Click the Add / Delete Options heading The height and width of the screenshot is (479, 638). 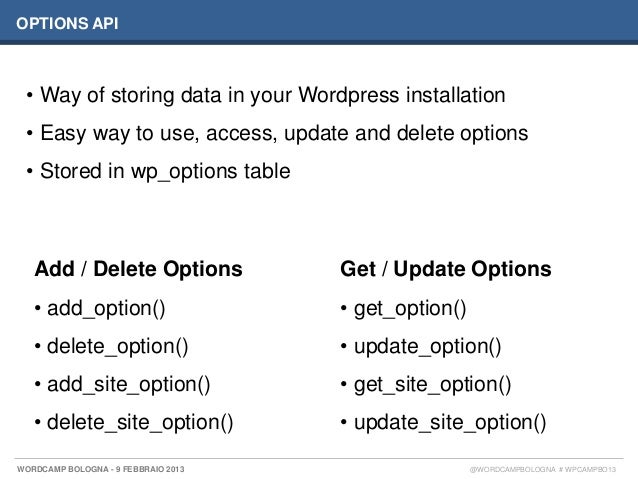pyautogui.click(x=138, y=269)
